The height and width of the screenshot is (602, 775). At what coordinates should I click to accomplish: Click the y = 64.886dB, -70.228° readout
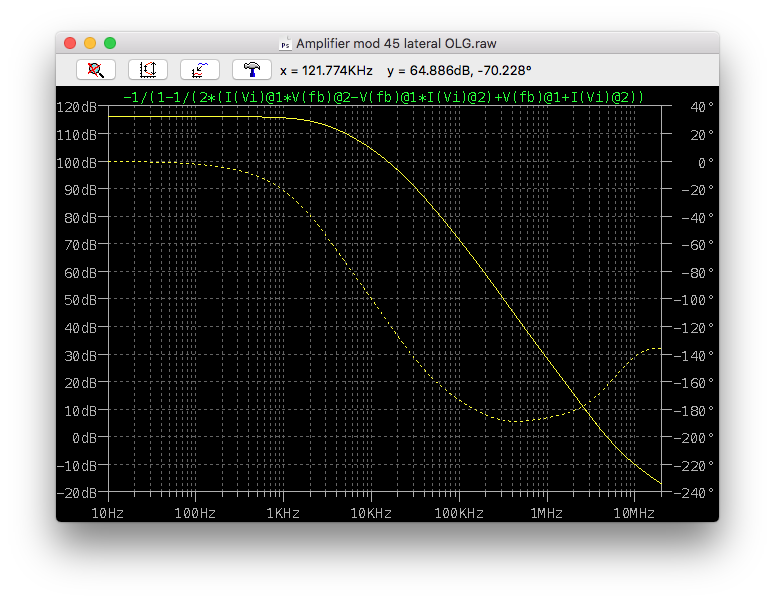pyautogui.click(x=459, y=71)
